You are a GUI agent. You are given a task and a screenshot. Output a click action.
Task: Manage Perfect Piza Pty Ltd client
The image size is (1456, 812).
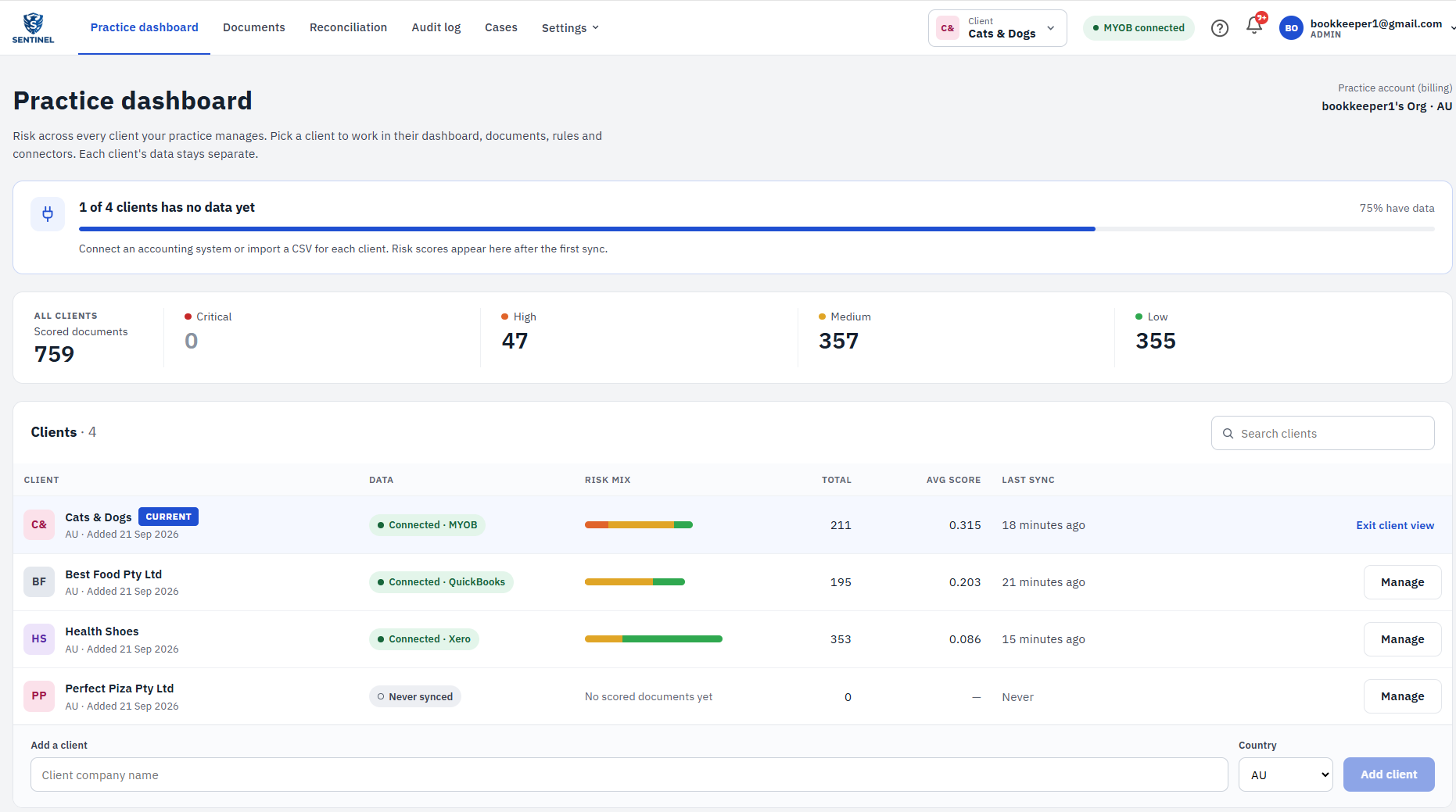tap(1402, 696)
